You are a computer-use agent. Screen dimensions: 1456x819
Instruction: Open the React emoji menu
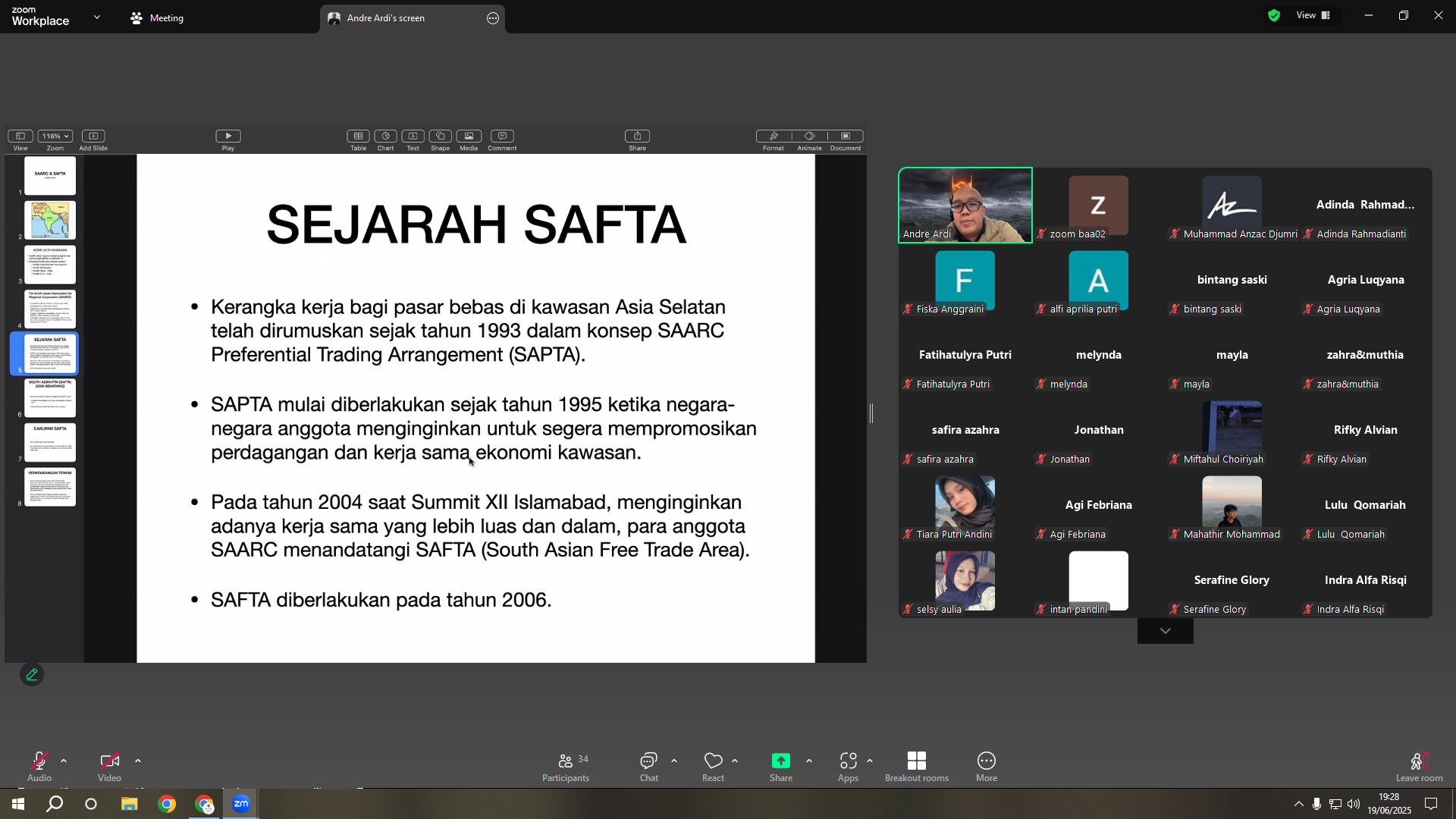pyautogui.click(x=713, y=767)
